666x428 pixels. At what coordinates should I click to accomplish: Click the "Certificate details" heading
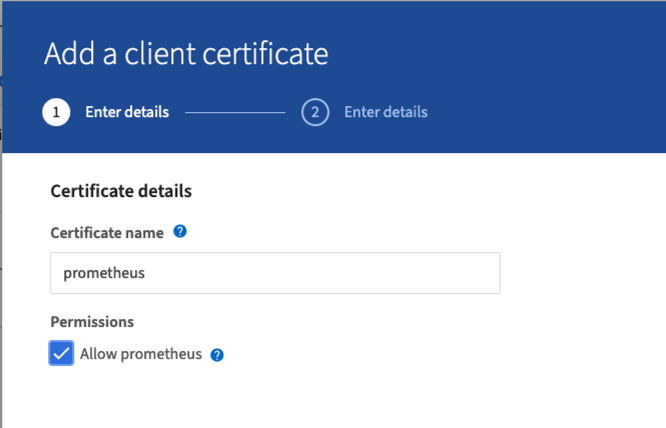coord(121,191)
